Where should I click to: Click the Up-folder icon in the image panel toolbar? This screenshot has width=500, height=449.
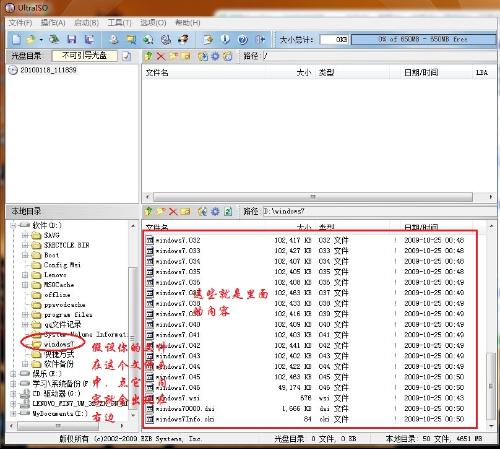(148, 56)
